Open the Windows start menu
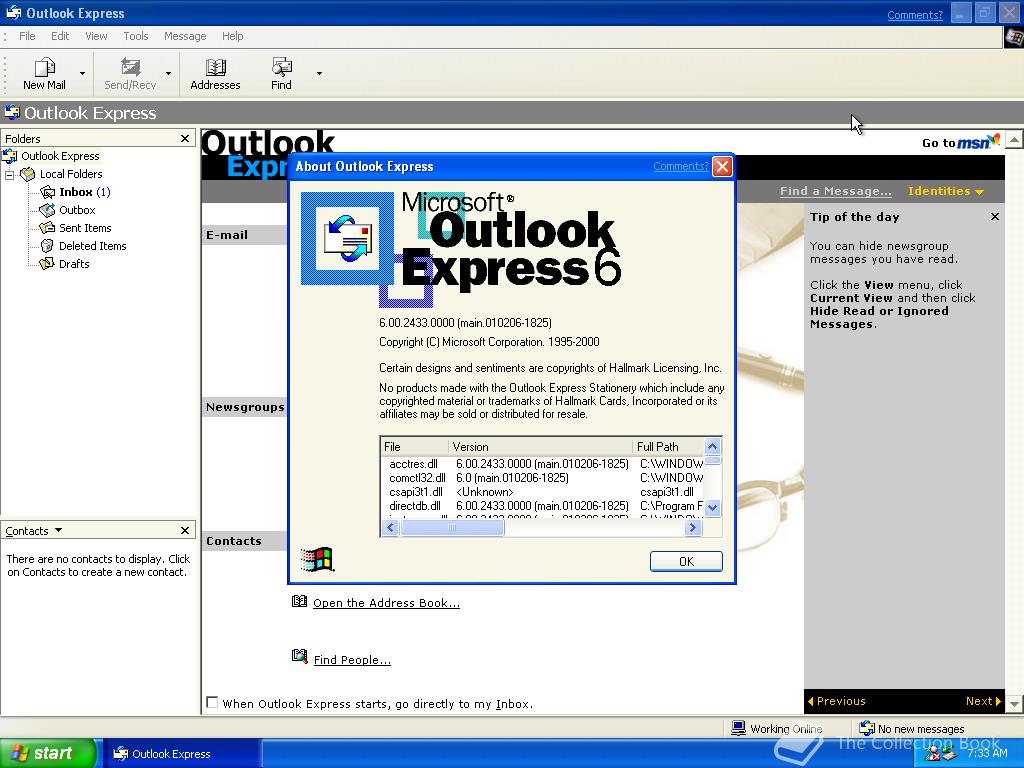The width and height of the screenshot is (1024, 768). 48,753
